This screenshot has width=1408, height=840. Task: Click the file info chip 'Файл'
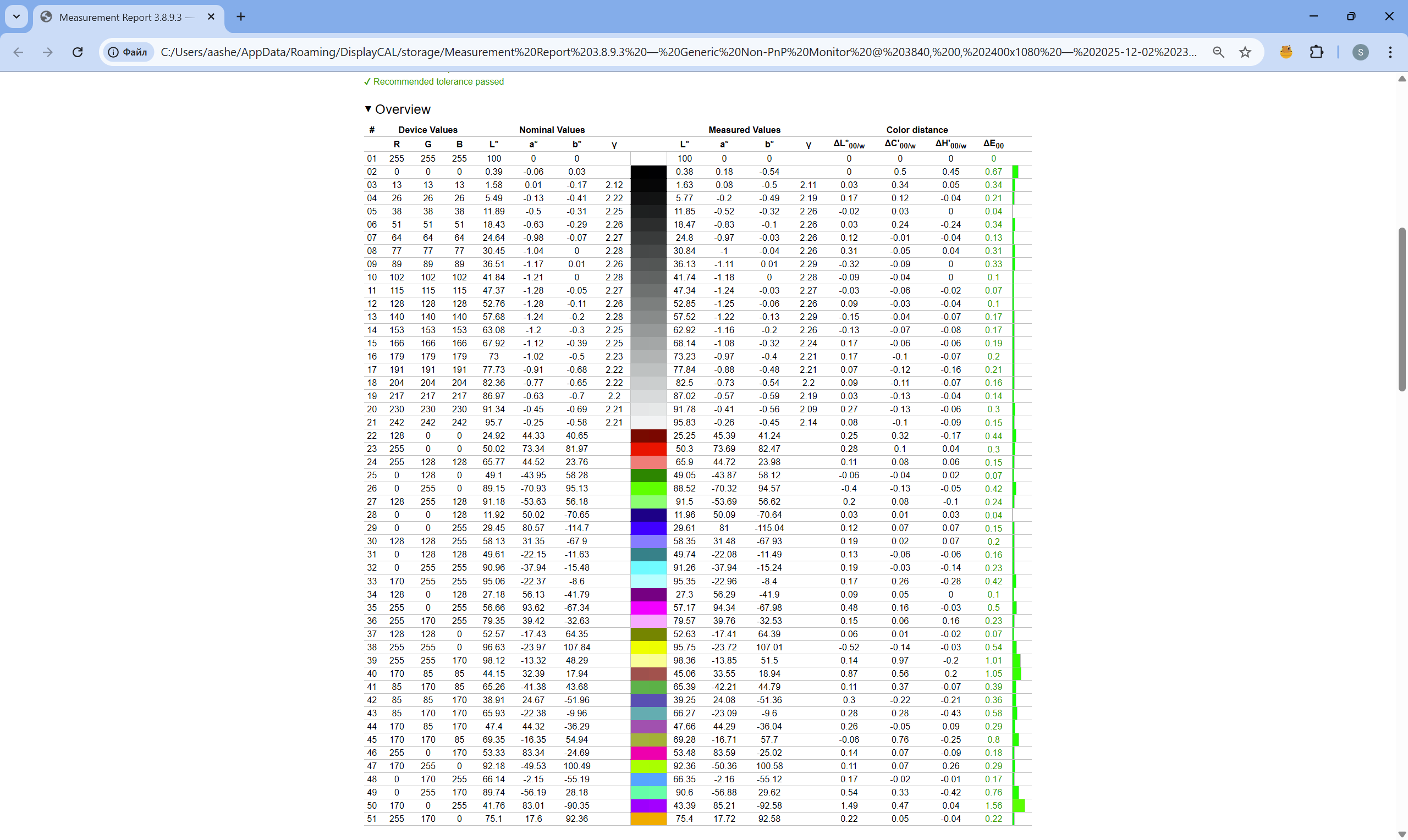pyautogui.click(x=128, y=52)
